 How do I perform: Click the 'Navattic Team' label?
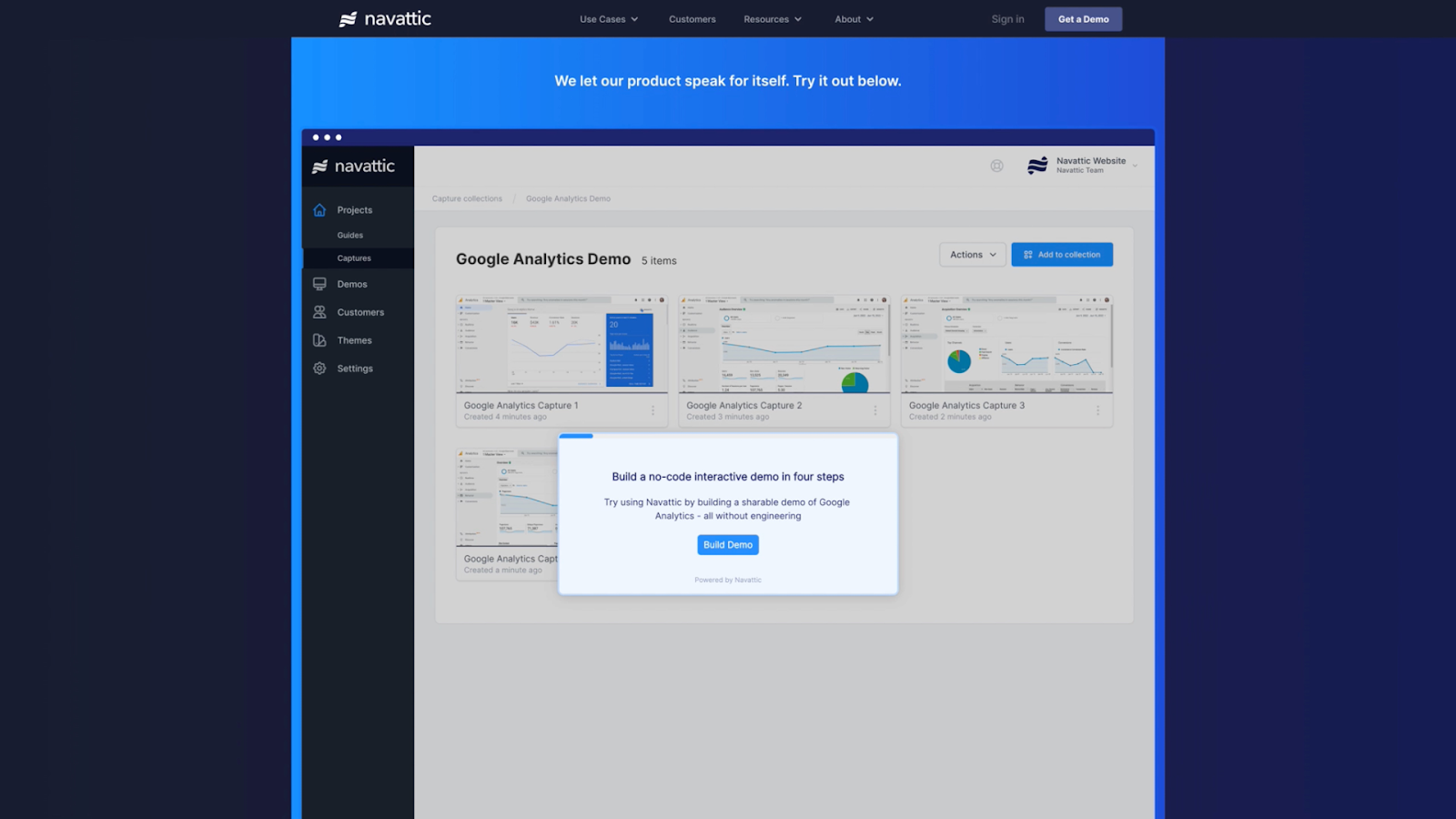[x=1079, y=171]
